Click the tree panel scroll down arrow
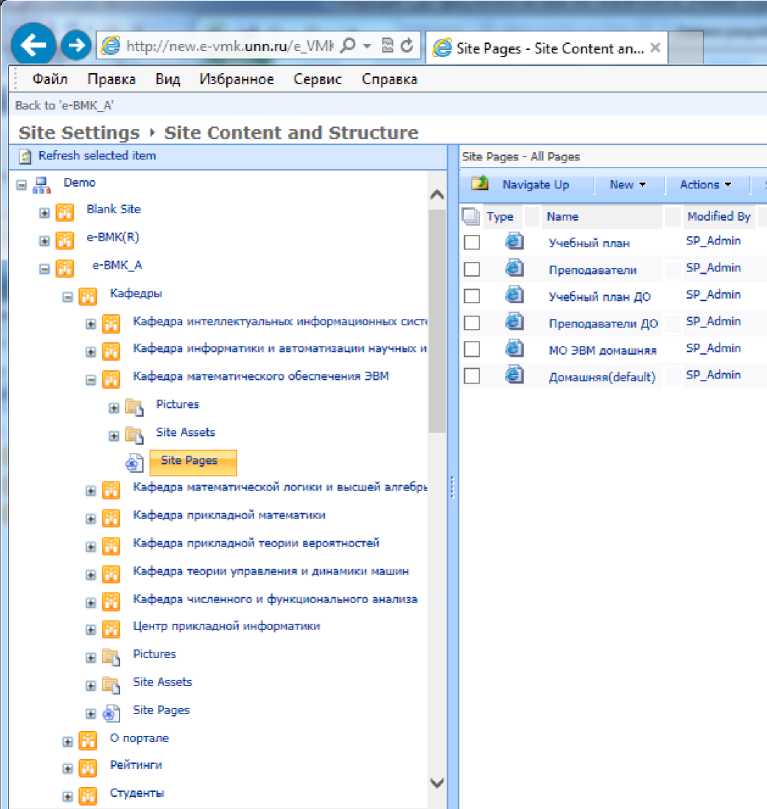Viewport: 767px width, 809px height. pyautogui.click(x=436, y=783)
